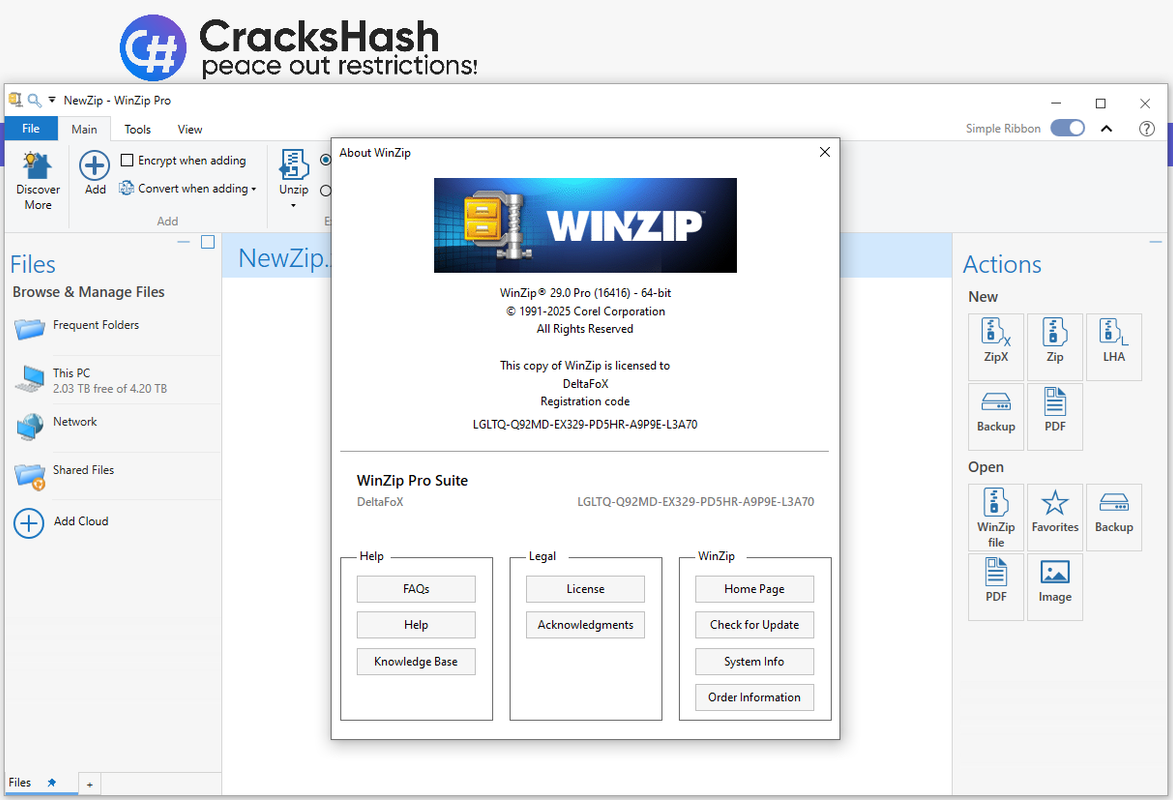The width and height of the screenshot is (1173, 800).
Task: Click the WinZip app icon in title bar
Action: point(16,99)
